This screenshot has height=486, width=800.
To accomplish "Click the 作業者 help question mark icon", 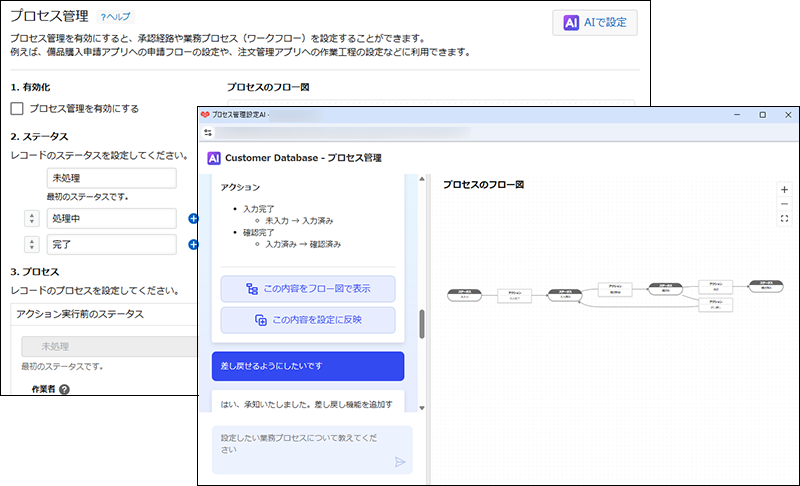I will (64, 389).
